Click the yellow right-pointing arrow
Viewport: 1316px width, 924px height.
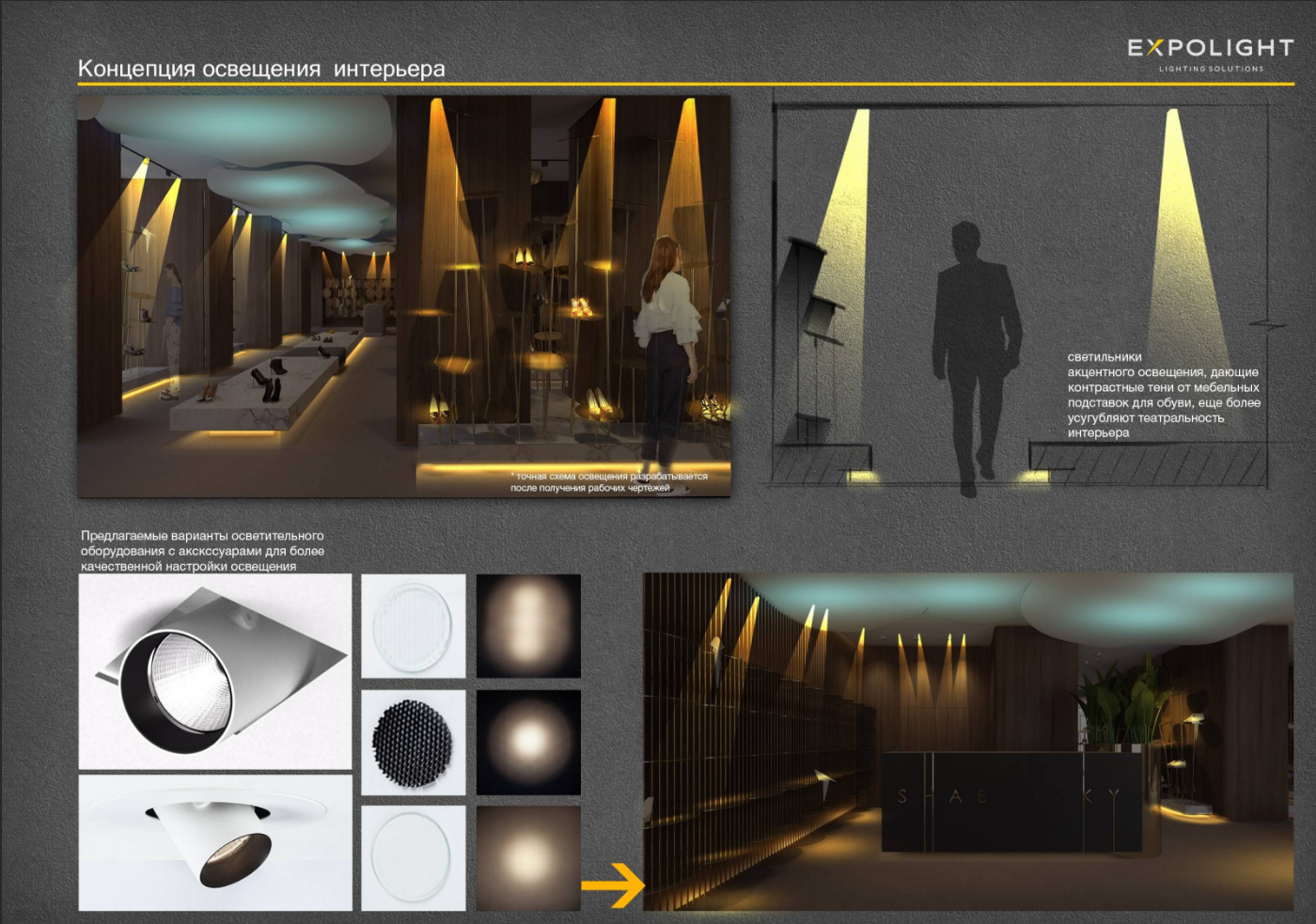612,885
